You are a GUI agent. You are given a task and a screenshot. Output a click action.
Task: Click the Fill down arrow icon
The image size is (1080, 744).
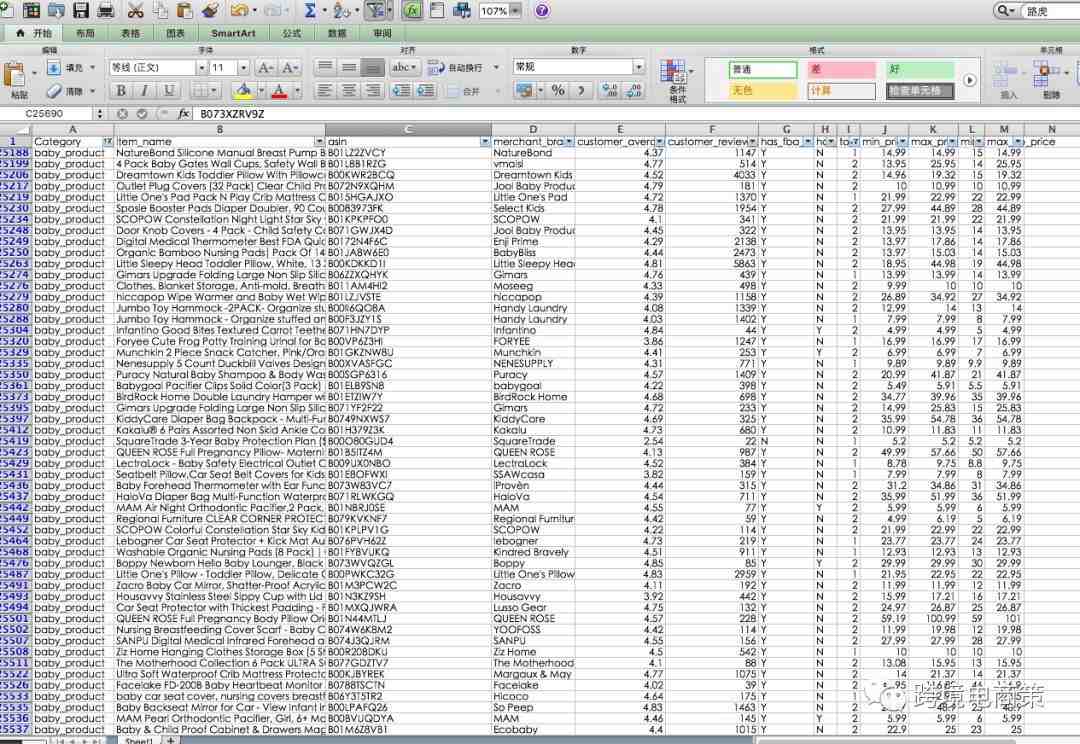pos(54,68)
